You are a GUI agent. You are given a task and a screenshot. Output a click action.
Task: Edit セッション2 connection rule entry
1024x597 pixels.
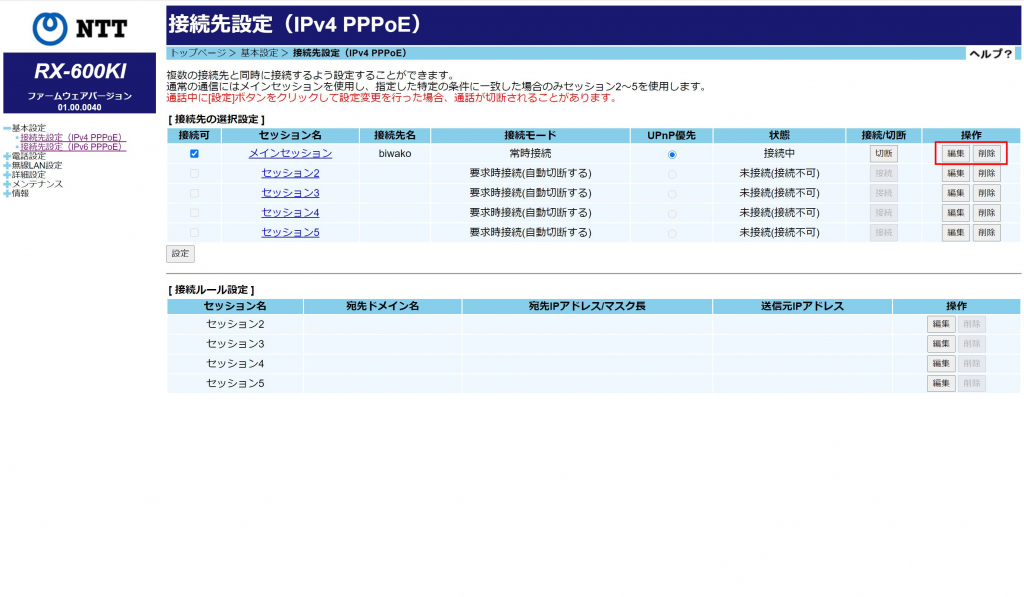(941, 324)
